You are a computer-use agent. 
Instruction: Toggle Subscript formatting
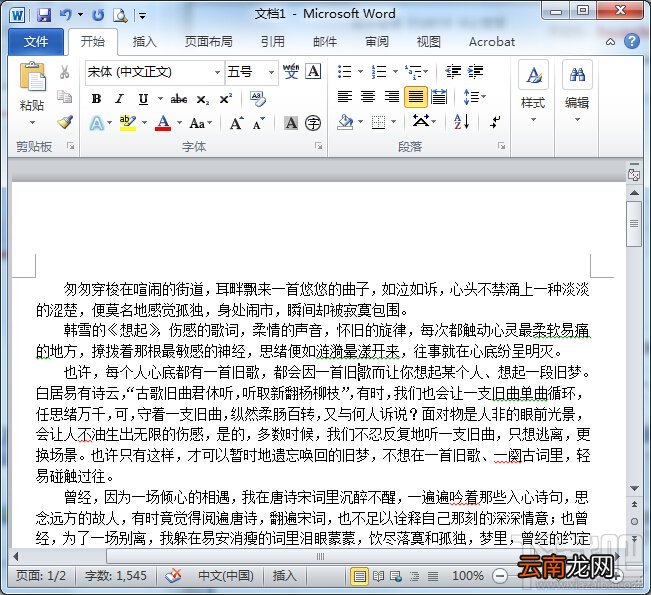203,99
